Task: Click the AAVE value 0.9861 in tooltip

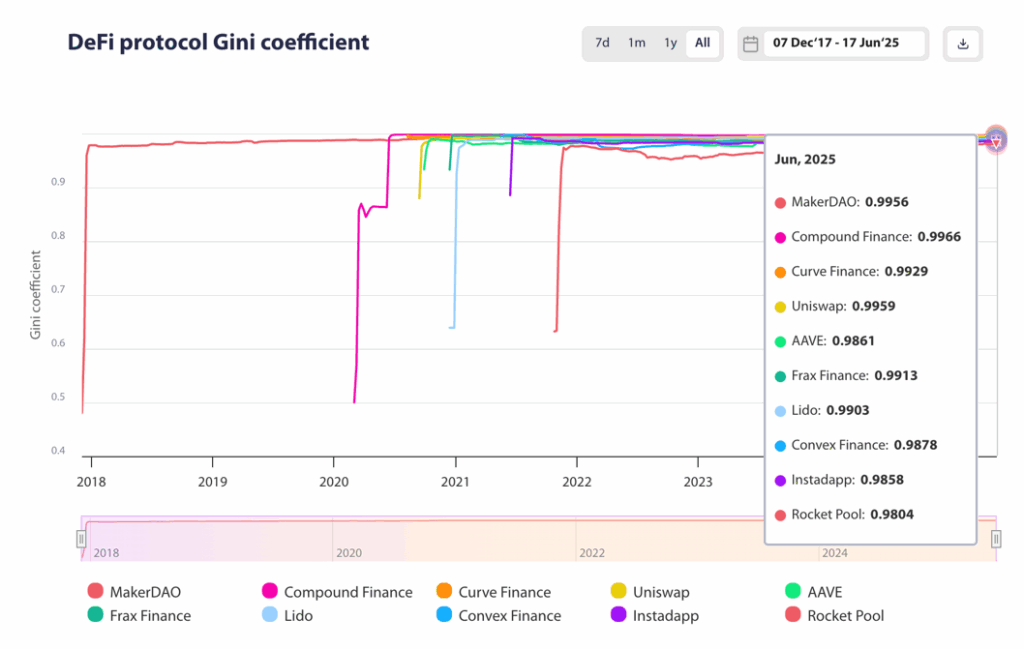Action: coord(853,340)
